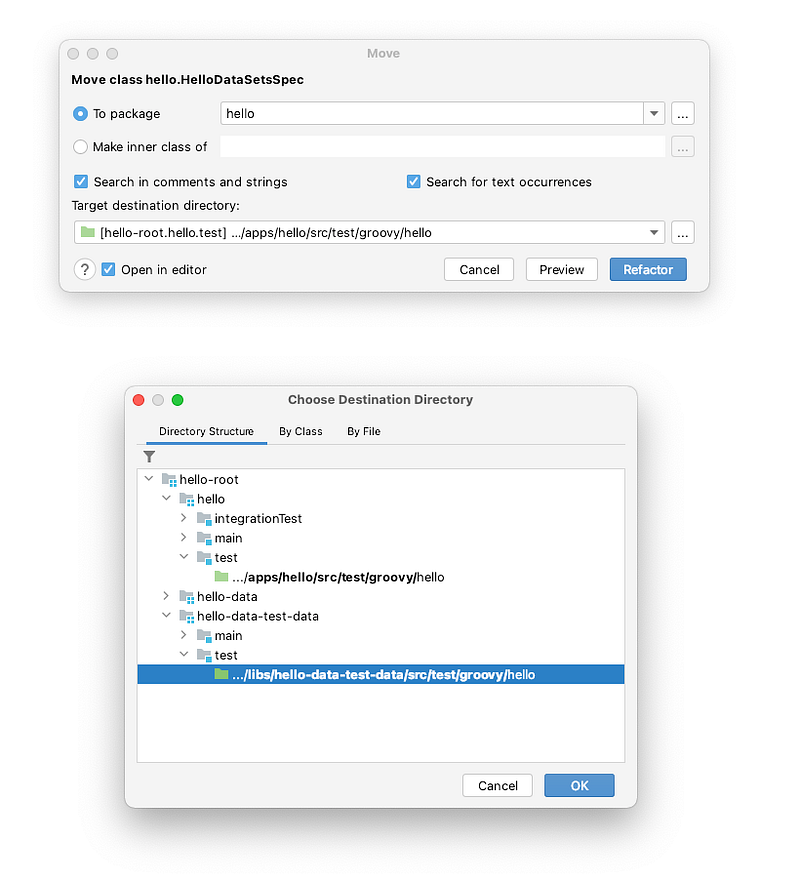The width and height of the screenshot is (800, 881).
Task: Click the hello-root module folder icon
Action: coord(169,479)
